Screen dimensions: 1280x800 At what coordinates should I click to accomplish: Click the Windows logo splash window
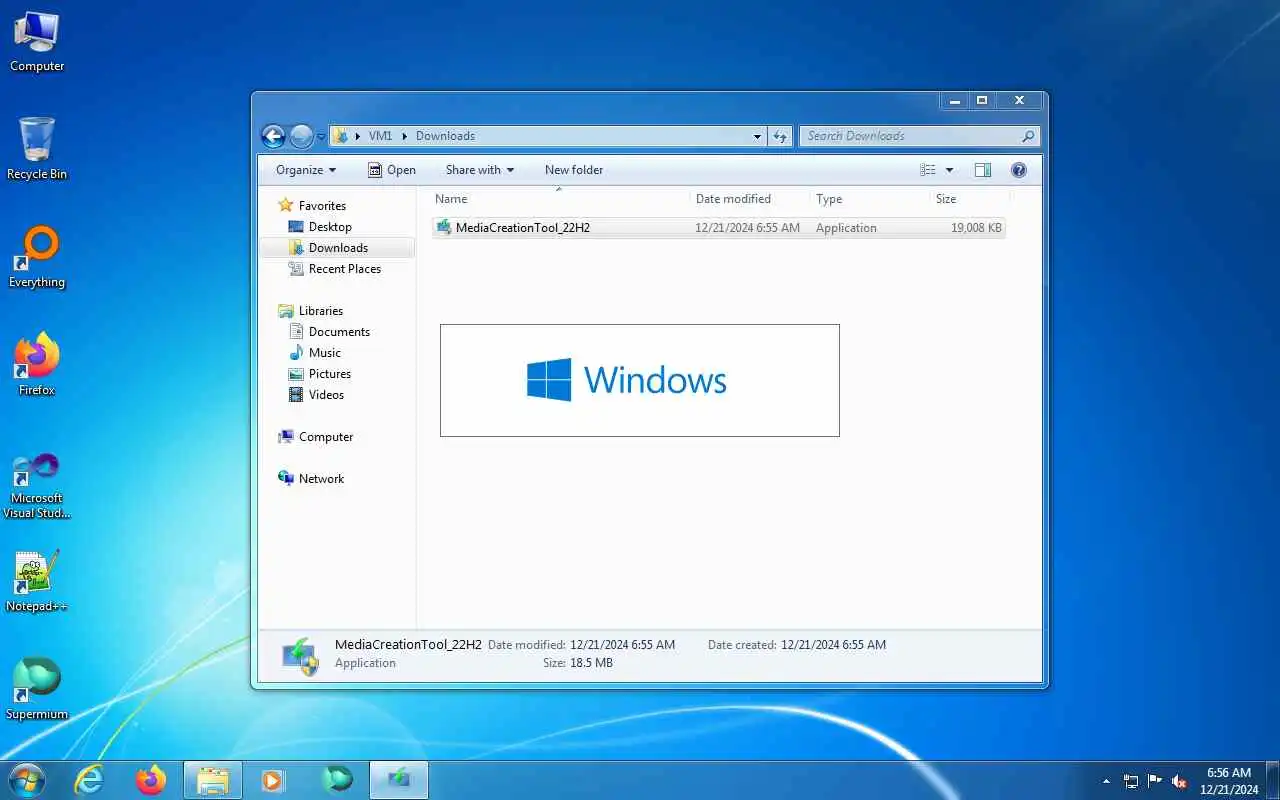pyautogui.click(x=640, y=380)
